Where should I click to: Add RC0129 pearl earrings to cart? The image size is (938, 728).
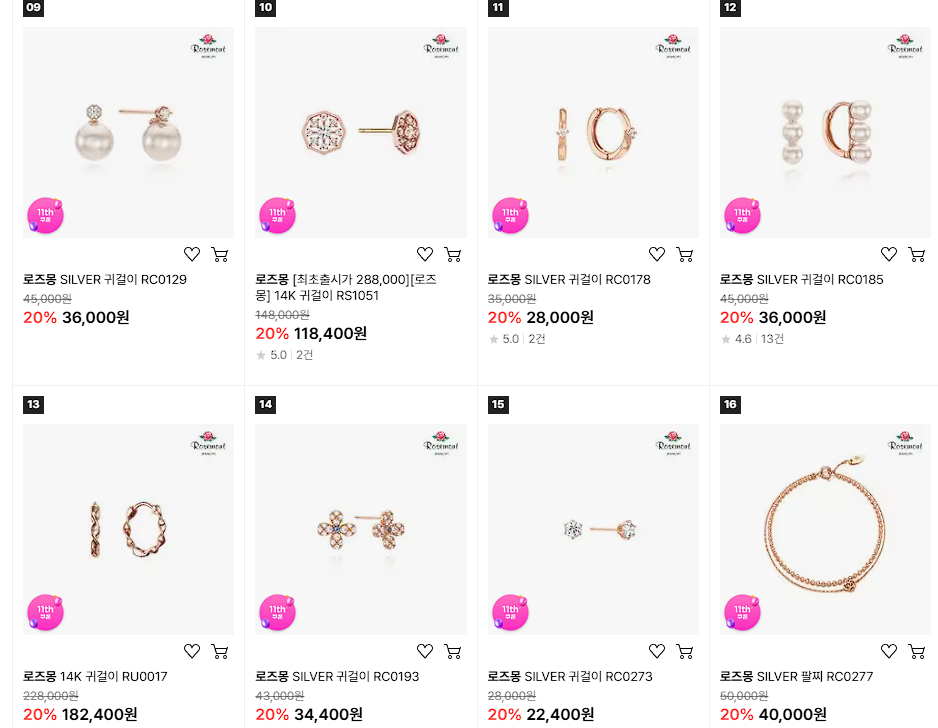(x=220, y=254)
